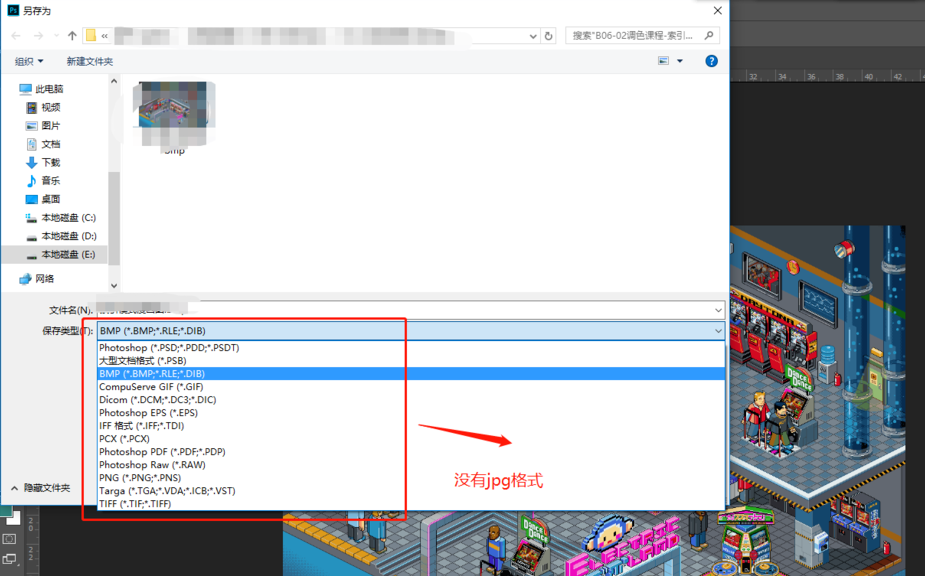Choose Photoshop EPS (*.EPS)
The image size is (925, 576).
click(411, 413)
